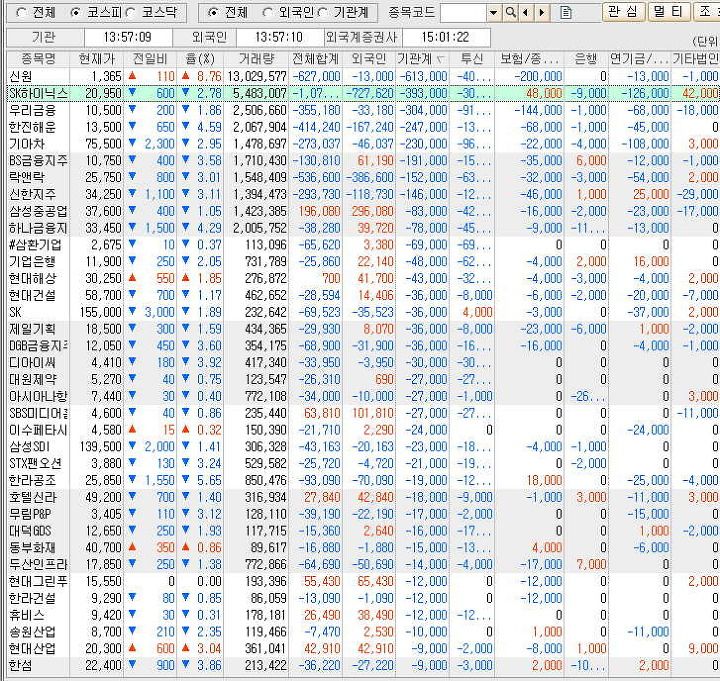Image resolution: width=720 pixels, height=681 pixels.
Task: Select the 하나금융지 stock row
Action: 363,228
